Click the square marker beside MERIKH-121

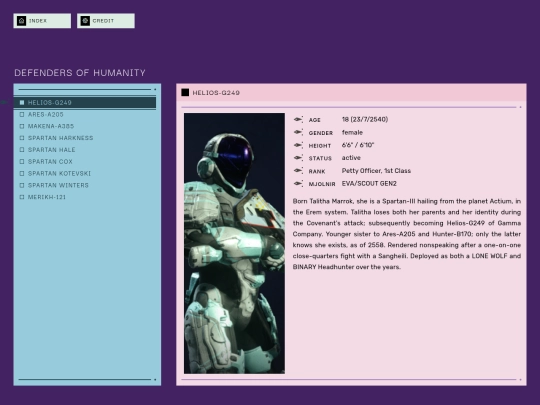point(22,197)
